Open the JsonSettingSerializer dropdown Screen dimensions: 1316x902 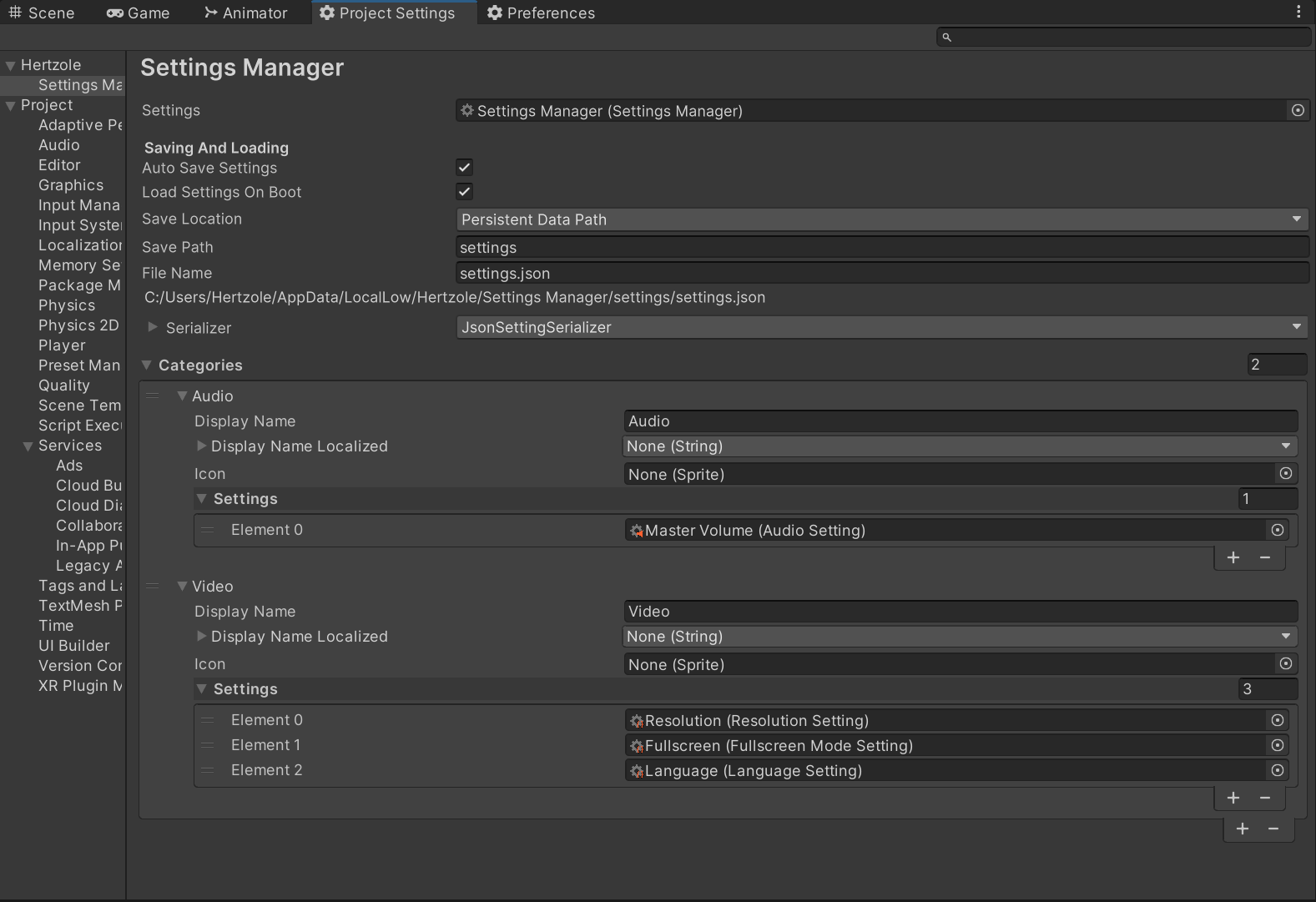[x=882, y=327]
